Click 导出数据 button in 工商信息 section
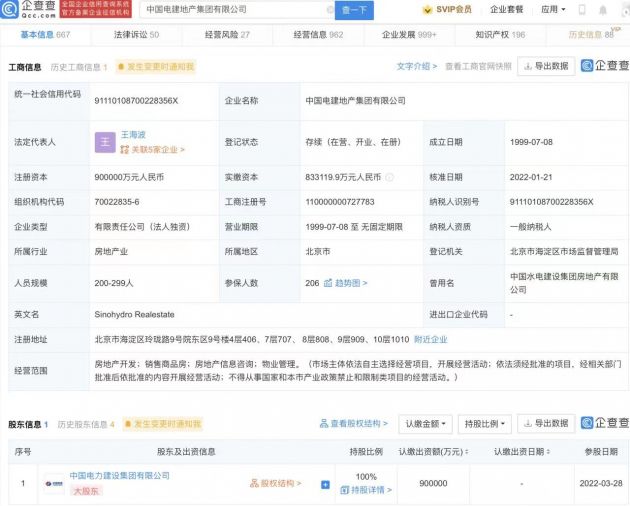The width and height of the screenshot is (630, 506). click(x=546, y=66)
